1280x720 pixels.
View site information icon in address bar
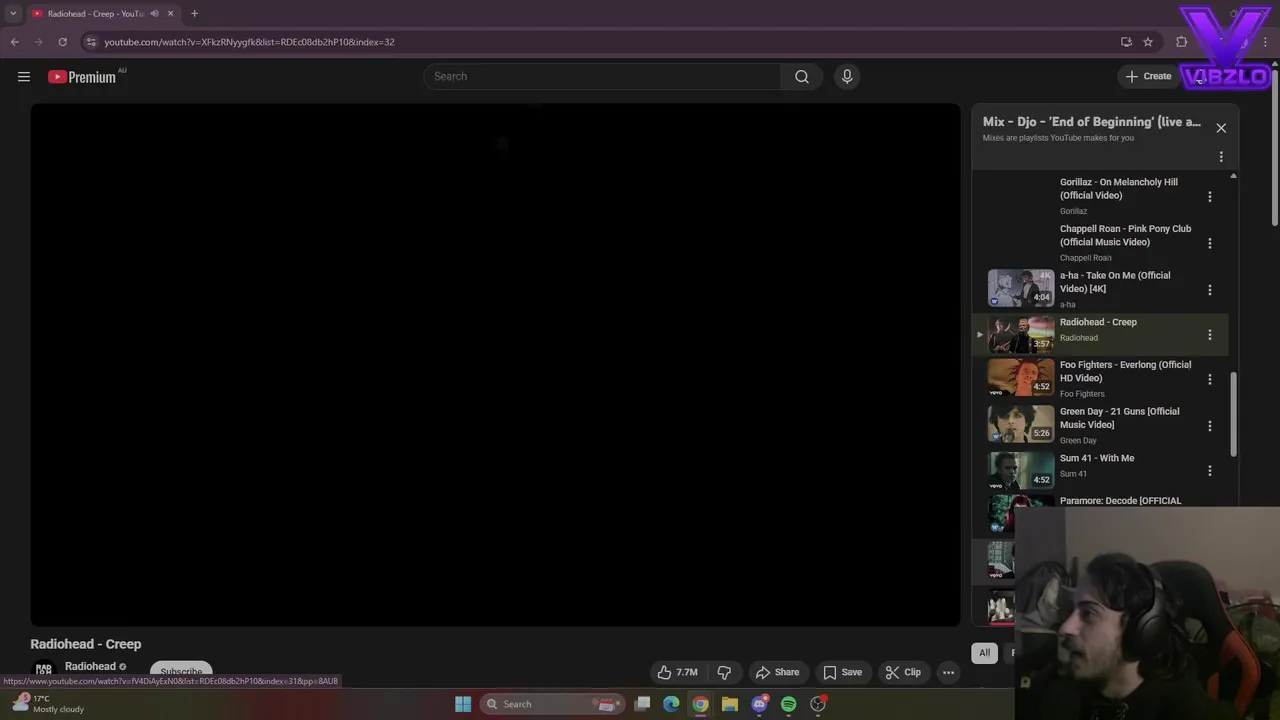90,42
